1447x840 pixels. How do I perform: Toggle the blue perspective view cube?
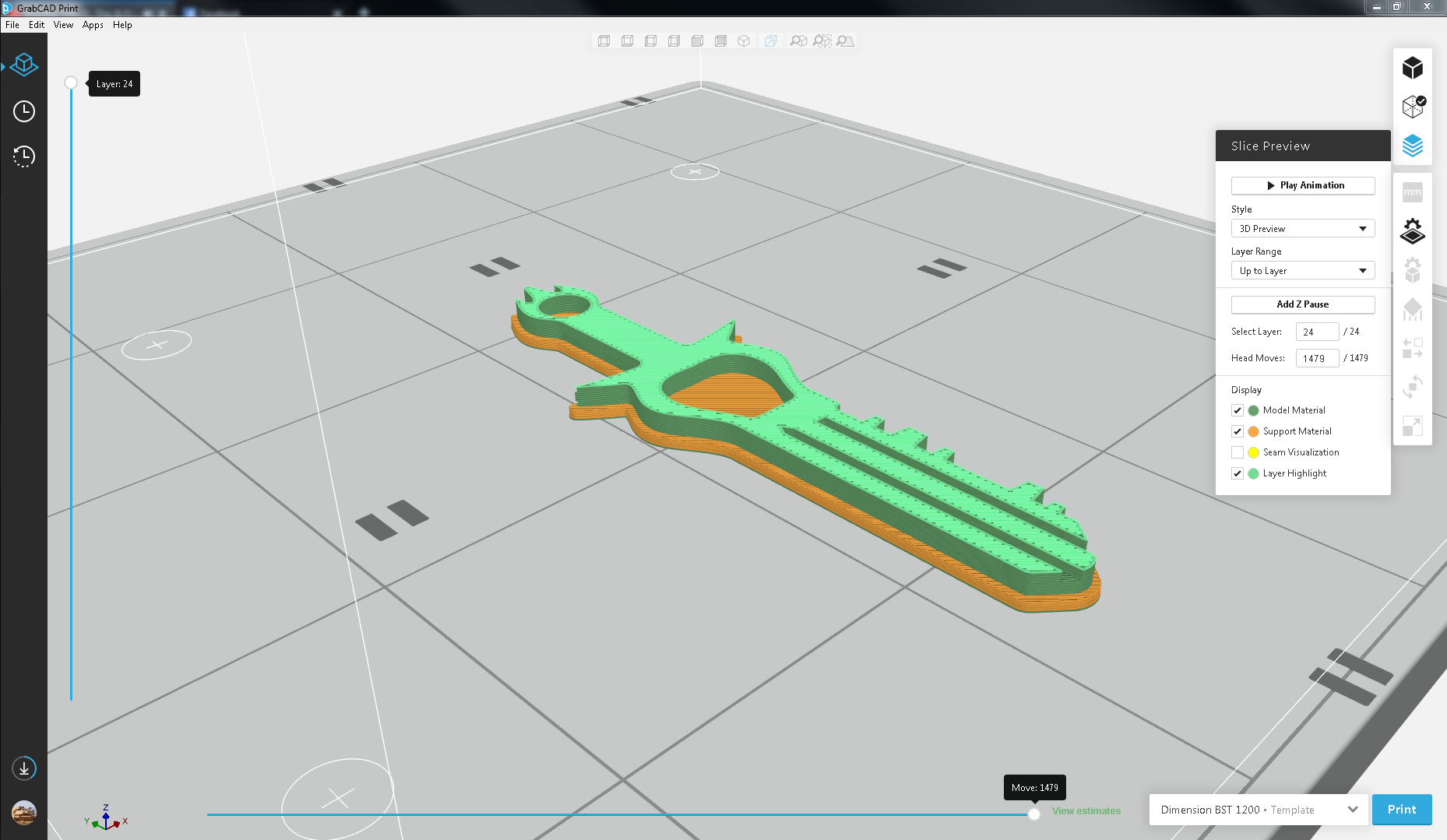click(x=770, y=41)
